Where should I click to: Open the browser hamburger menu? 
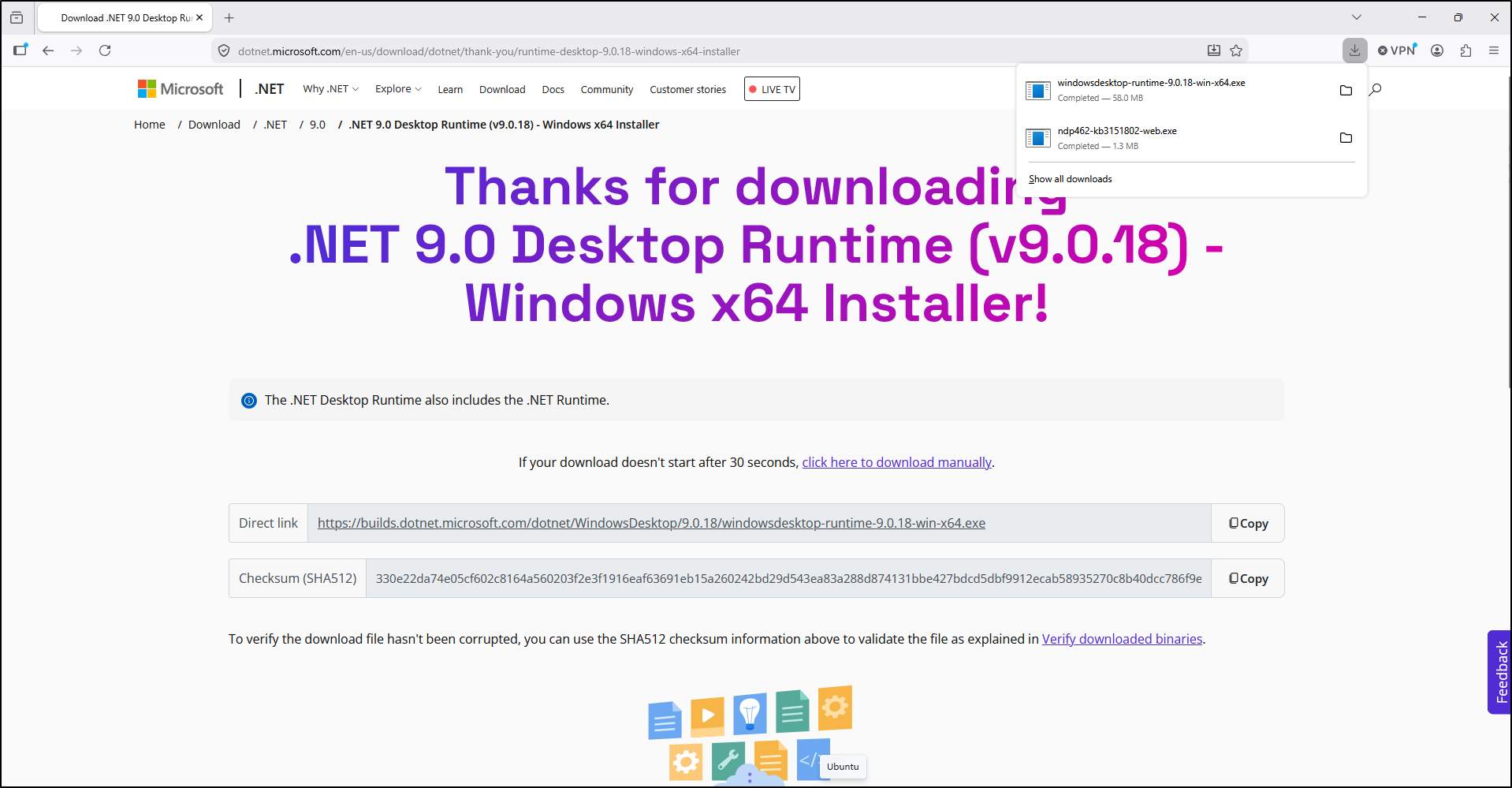[x=1494, y=50]
